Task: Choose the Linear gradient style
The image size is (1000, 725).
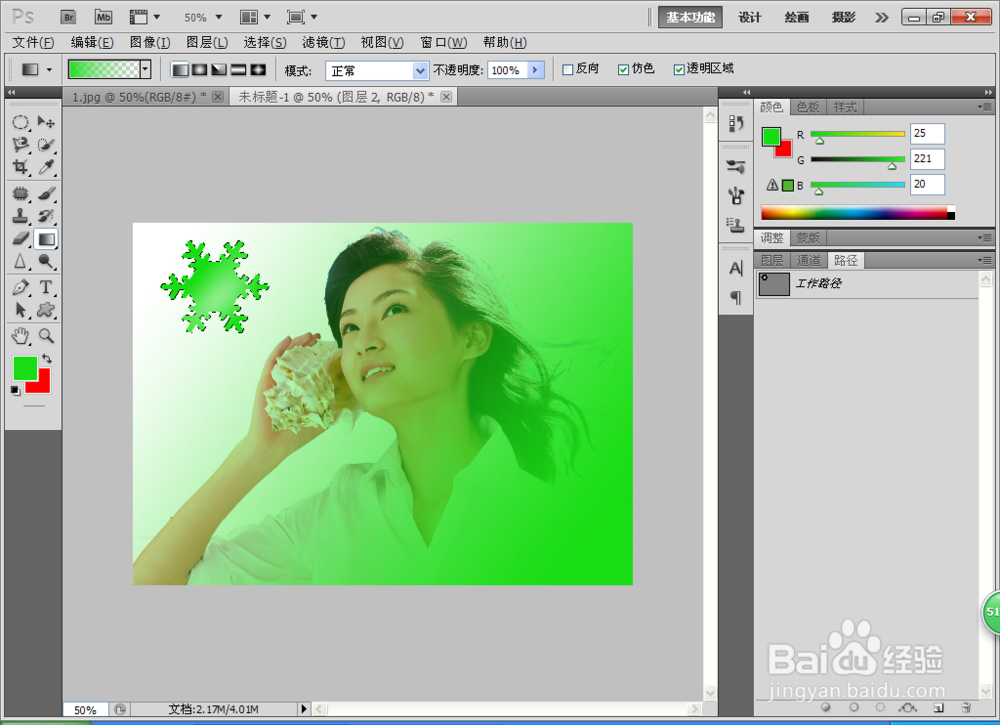Action: pyautogui.click(x=180, y=70)
